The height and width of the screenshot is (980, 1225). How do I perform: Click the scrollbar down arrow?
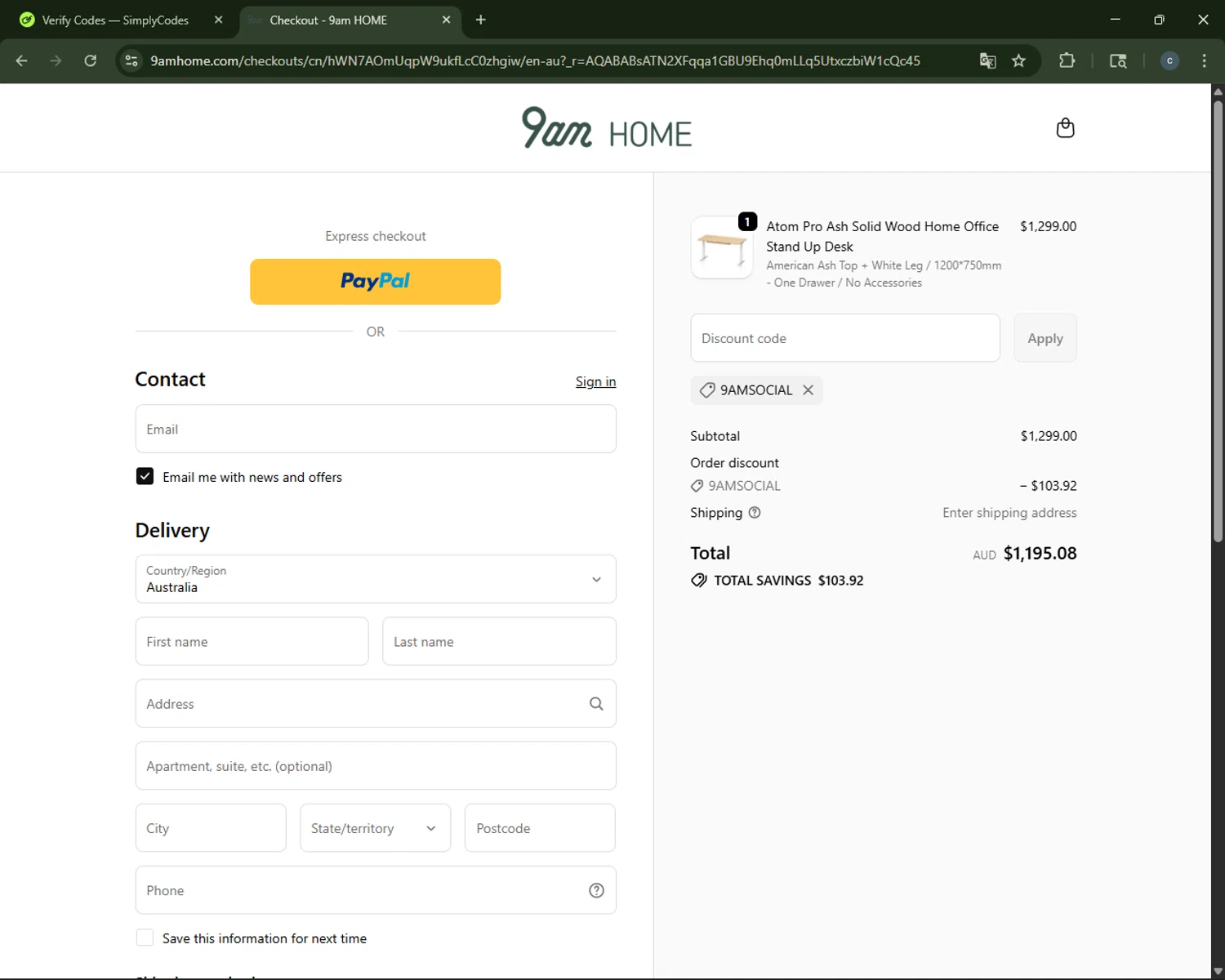1218,972
